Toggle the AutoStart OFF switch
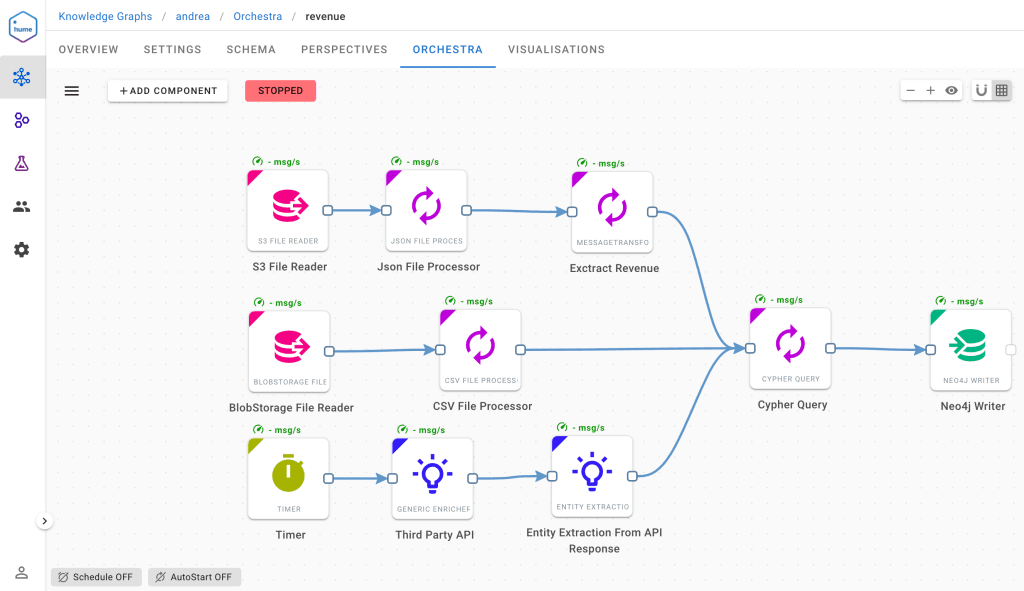 195,577
